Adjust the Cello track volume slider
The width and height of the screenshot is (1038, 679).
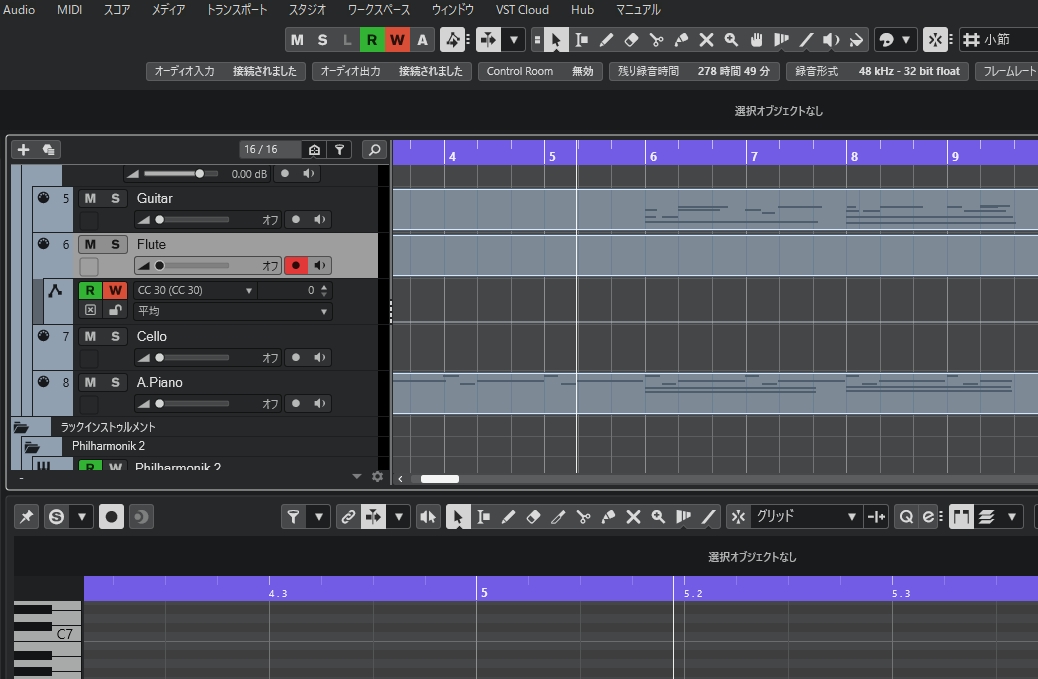(192, 358)
